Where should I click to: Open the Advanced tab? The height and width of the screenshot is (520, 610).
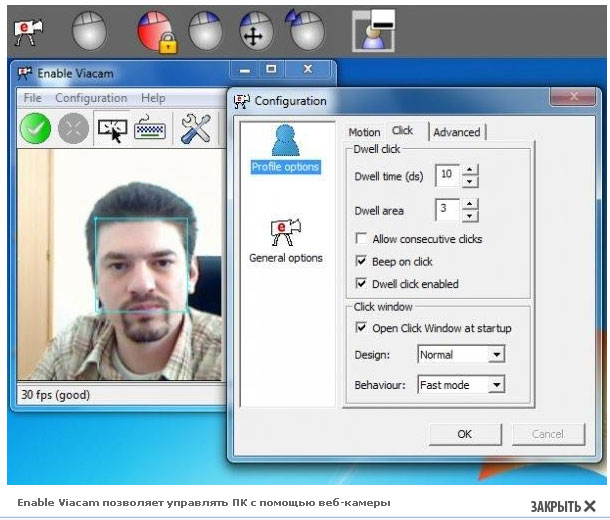(456, 132)
